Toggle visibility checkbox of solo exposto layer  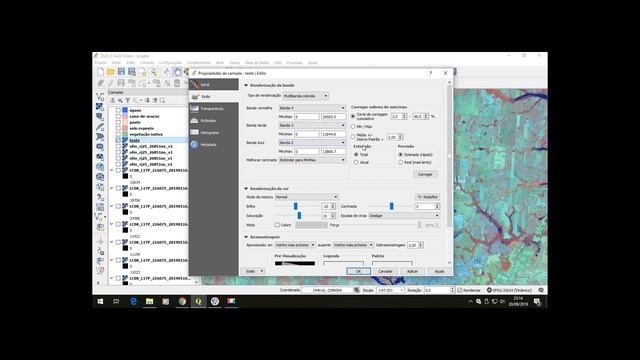(x=118, y=128)
